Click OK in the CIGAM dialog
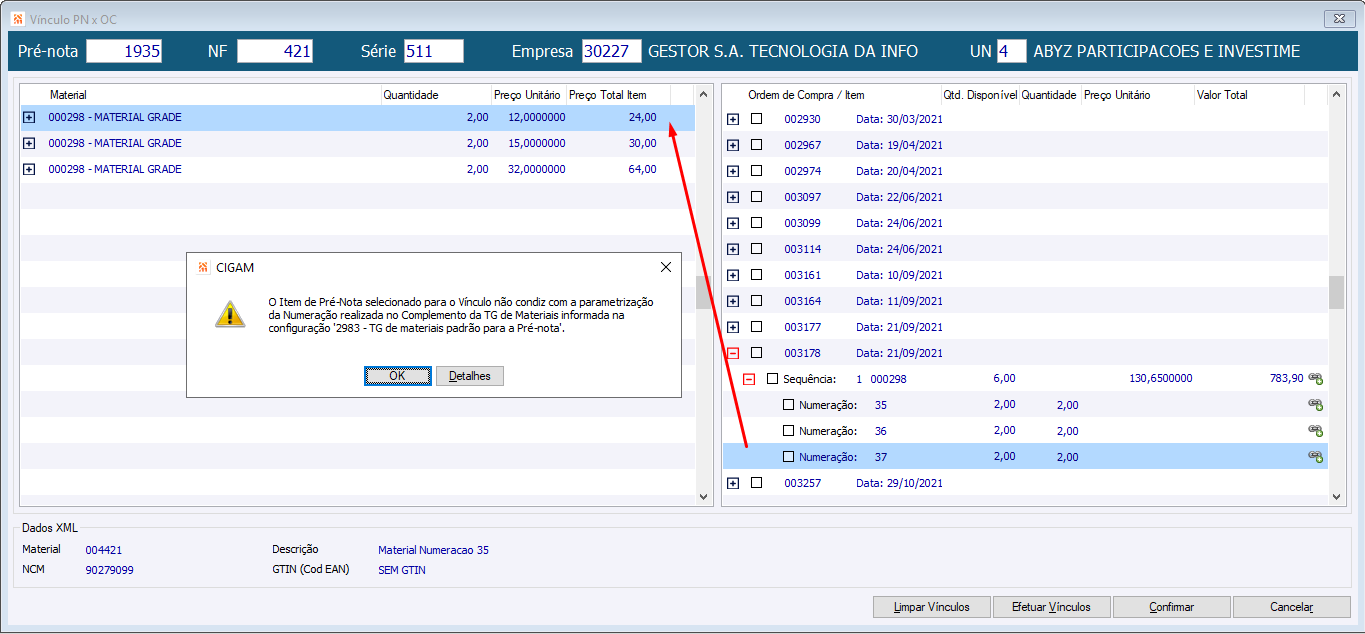This screenshot has width=1365, height=634. coord(397,376)
